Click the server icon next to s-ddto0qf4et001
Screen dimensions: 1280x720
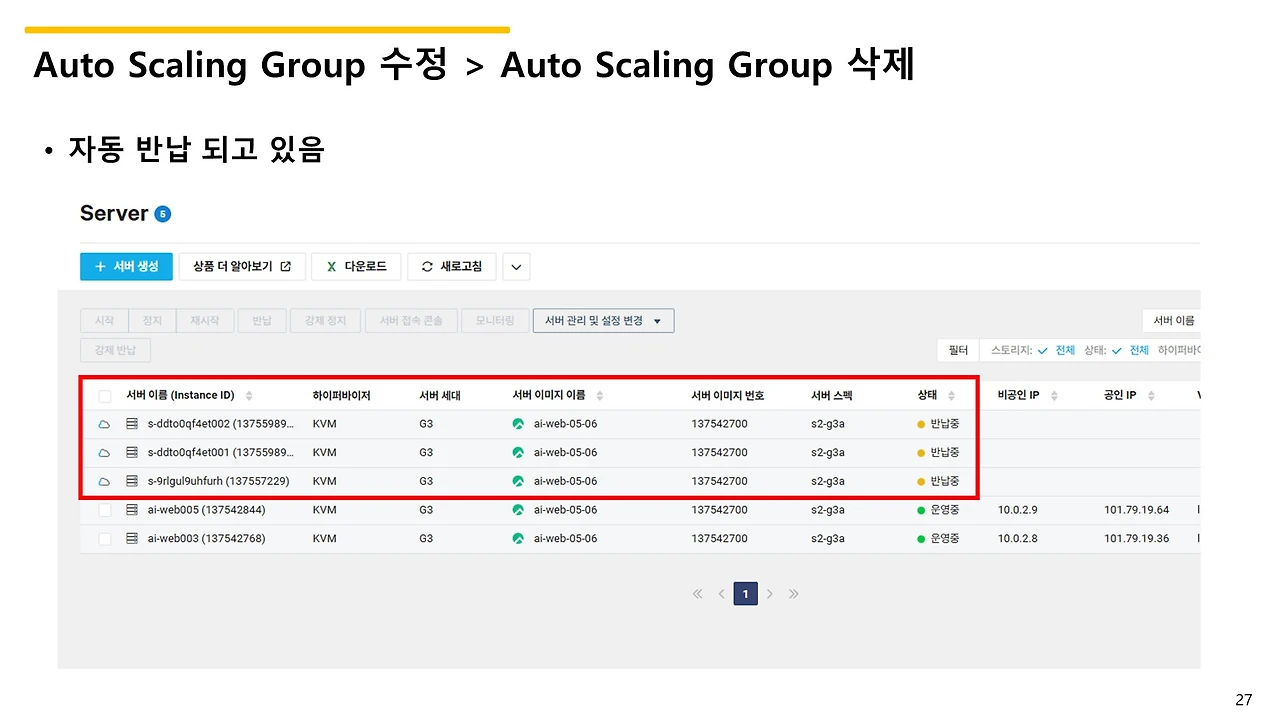132,453
